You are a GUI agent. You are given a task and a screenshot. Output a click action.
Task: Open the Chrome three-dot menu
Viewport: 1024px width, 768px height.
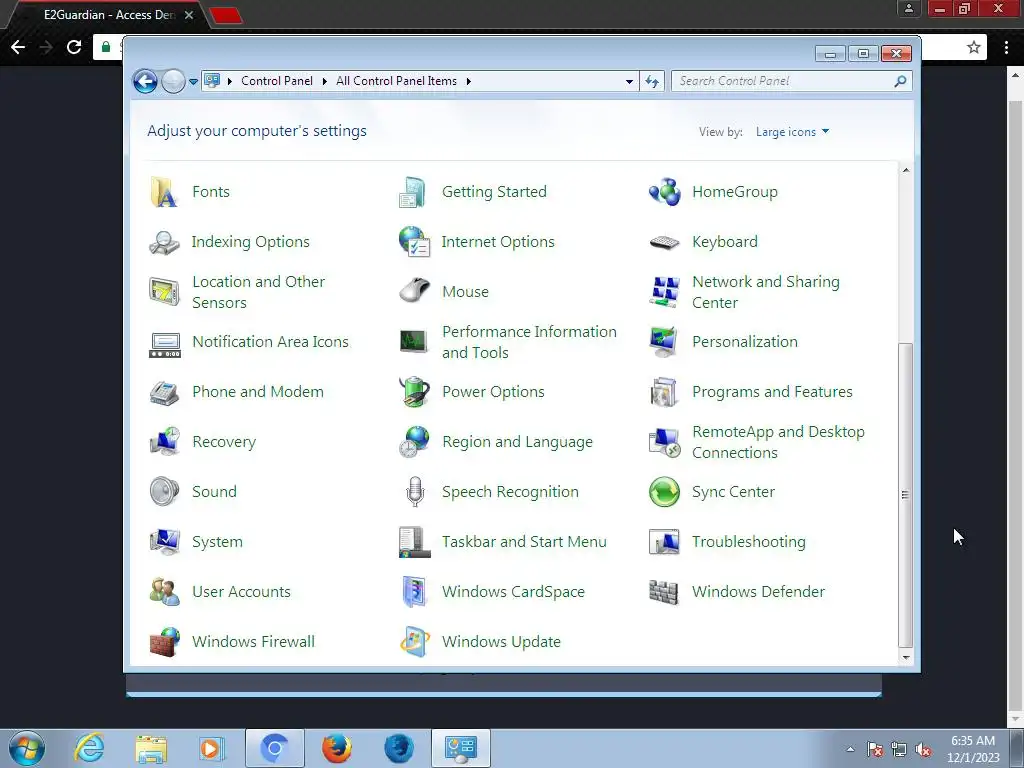(1006, 47)
